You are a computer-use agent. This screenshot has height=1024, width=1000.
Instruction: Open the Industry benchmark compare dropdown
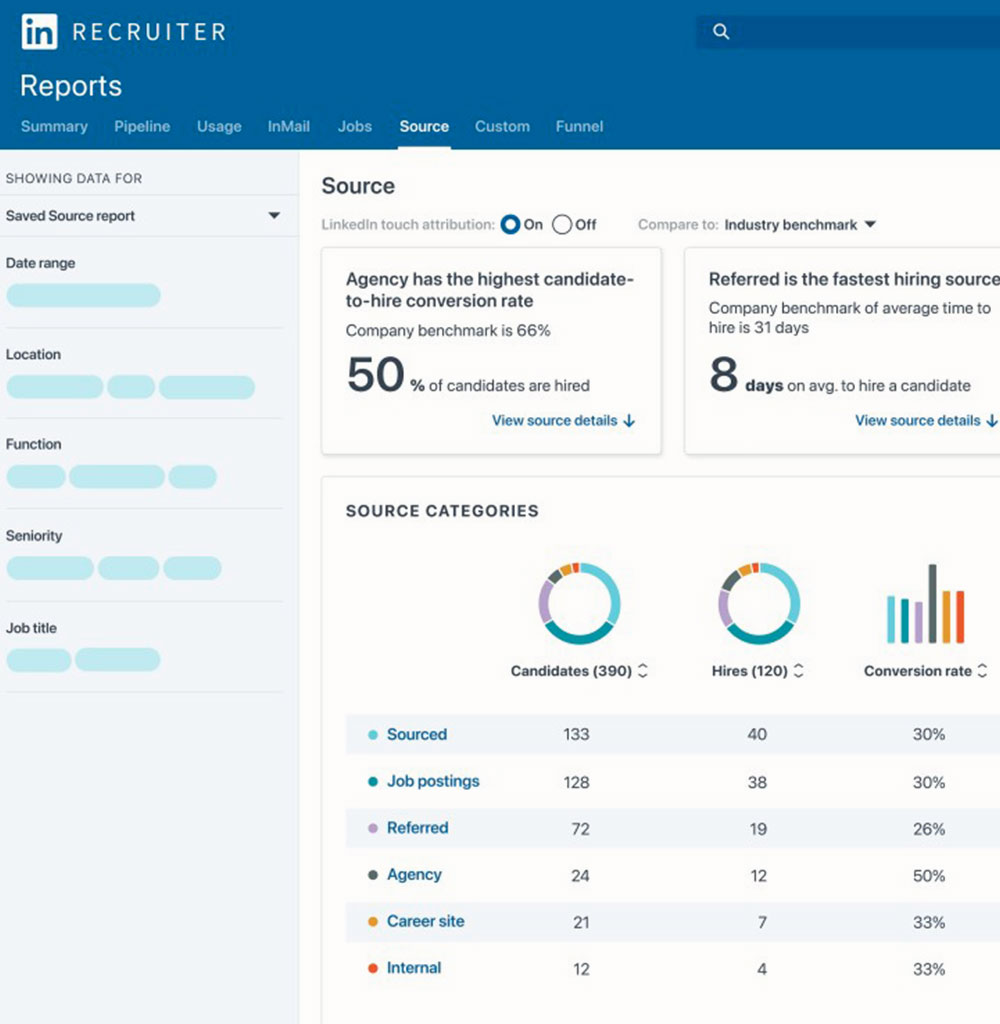coord(799,225)
